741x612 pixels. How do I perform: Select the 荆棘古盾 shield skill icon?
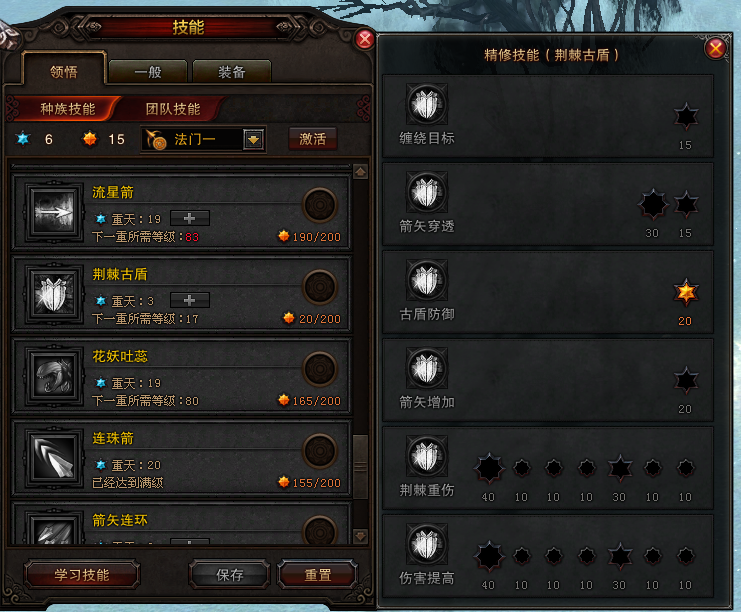click(53, 293)
